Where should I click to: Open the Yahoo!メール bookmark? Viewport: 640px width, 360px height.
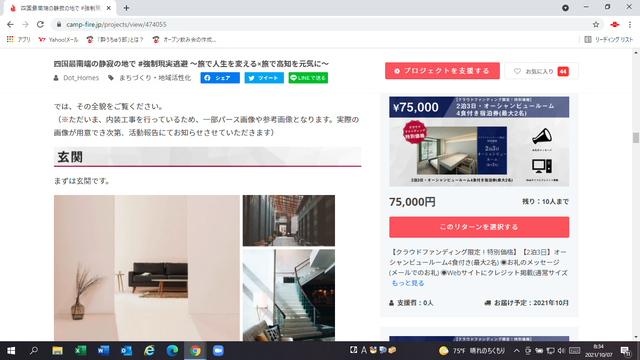pyautogui.click(x=58, y=40)
